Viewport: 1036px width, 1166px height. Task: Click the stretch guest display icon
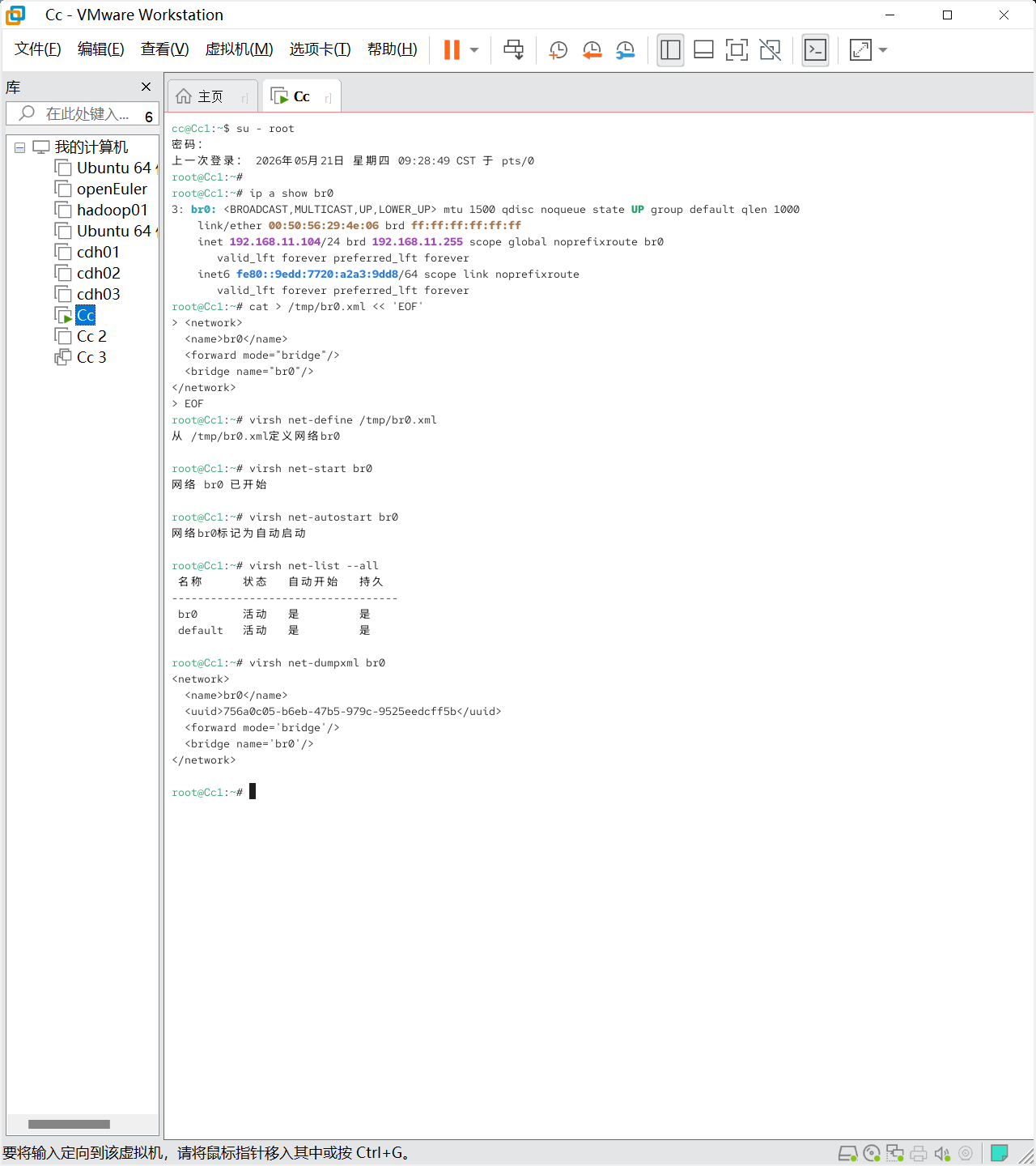(x=860, y=50)
